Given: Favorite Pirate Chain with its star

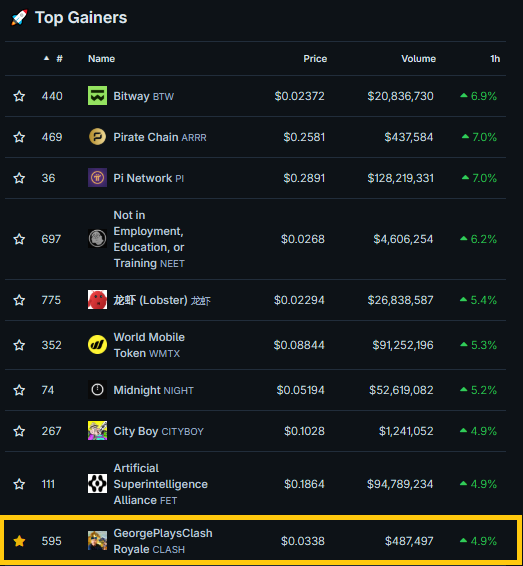Looking at the screenshot, I should (19, 137).
